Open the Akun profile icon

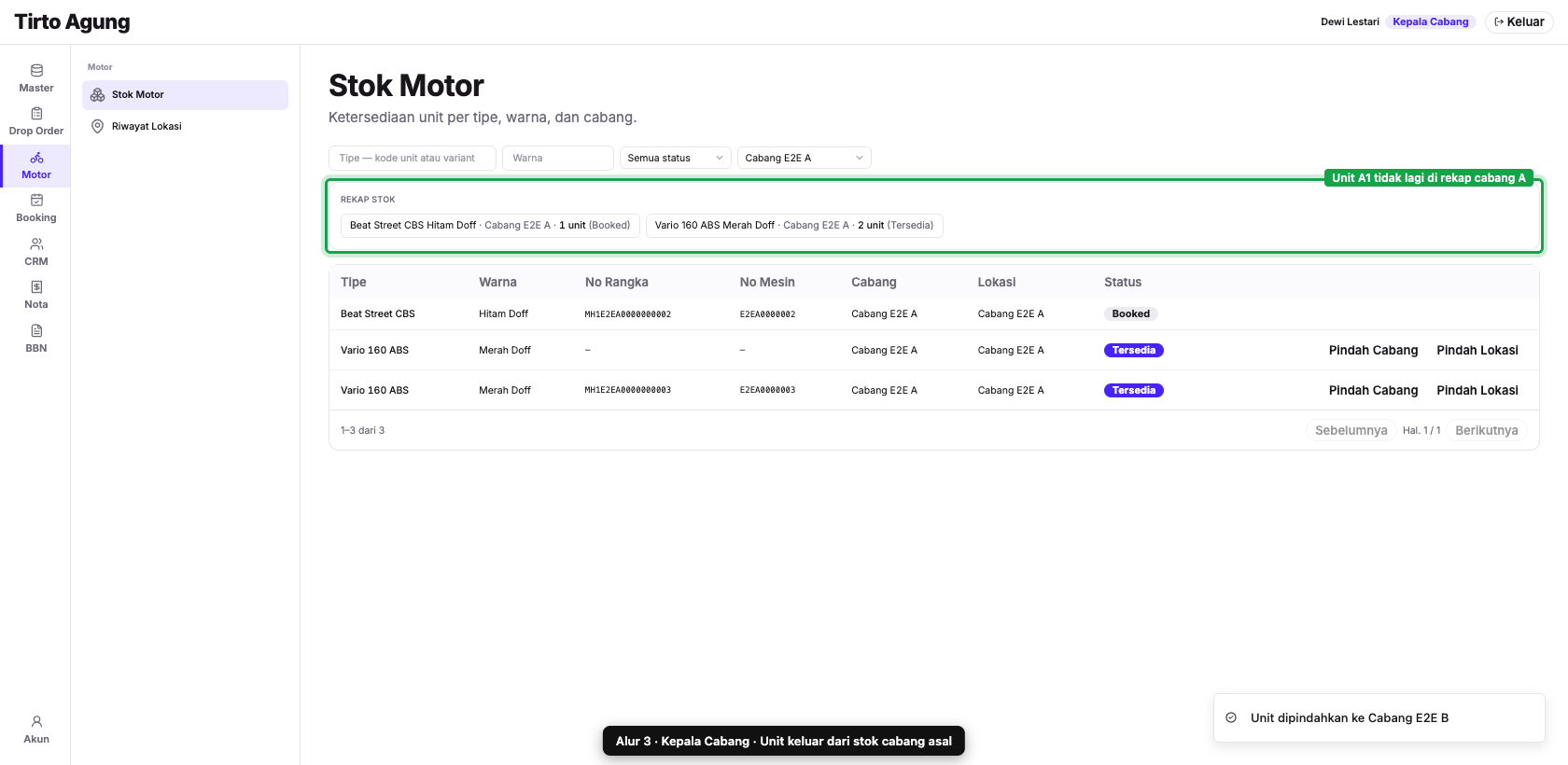(x=36, y=722)
